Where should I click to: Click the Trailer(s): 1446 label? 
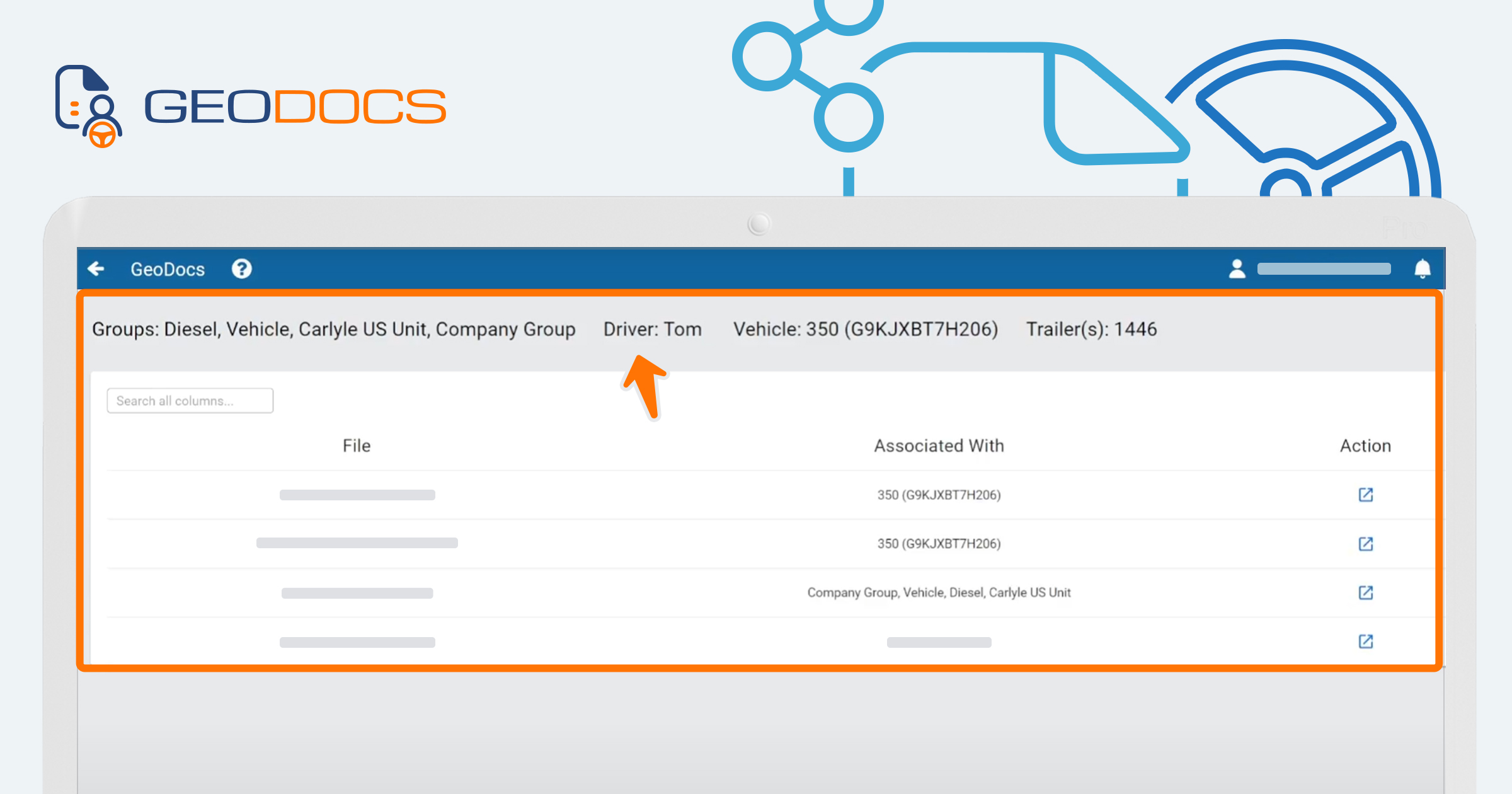1092,329
